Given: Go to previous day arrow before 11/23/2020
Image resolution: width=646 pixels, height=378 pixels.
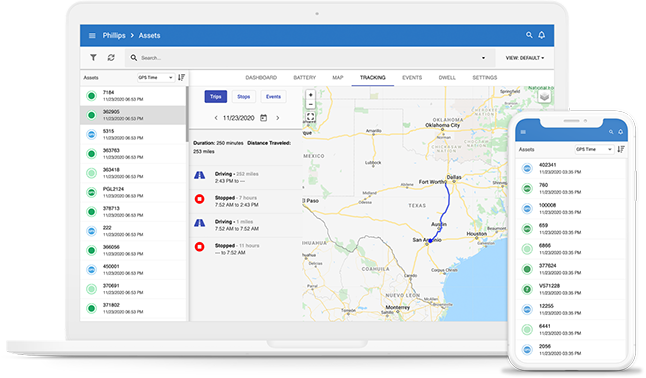Looking at the screenshot, I should click(216, 118).
